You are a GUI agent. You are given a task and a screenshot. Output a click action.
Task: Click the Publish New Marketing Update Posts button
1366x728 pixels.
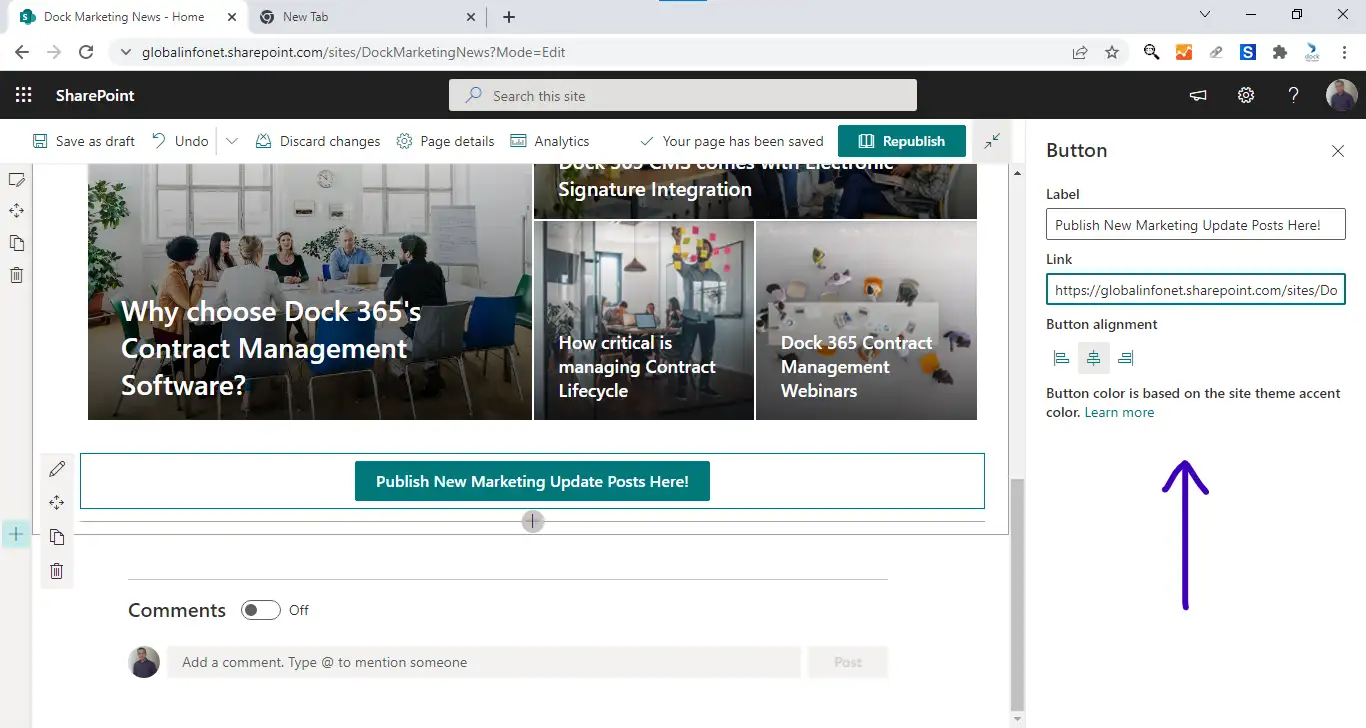click(x=532, y=481)
